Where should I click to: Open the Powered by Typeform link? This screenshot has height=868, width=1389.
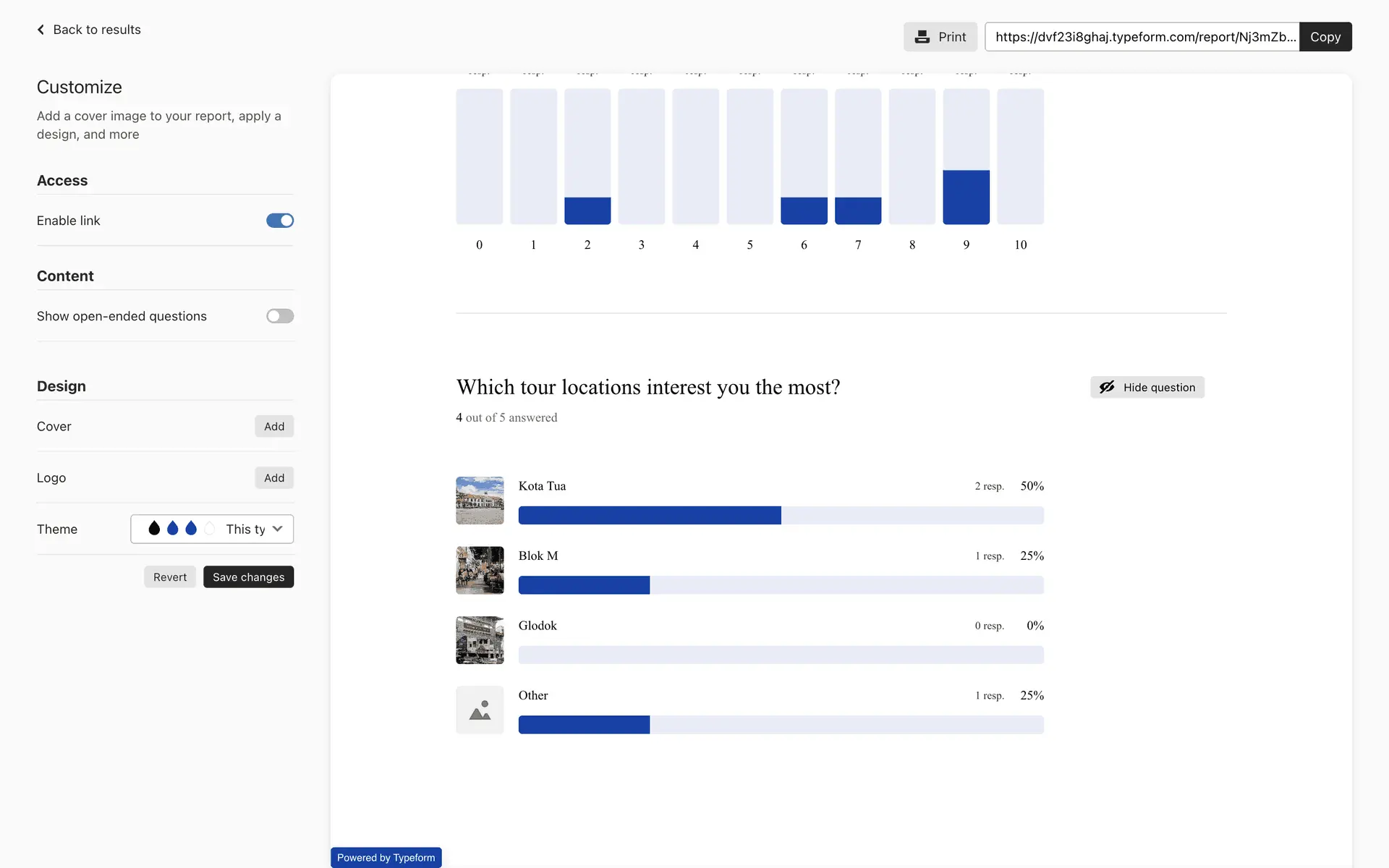click(386, 858)
